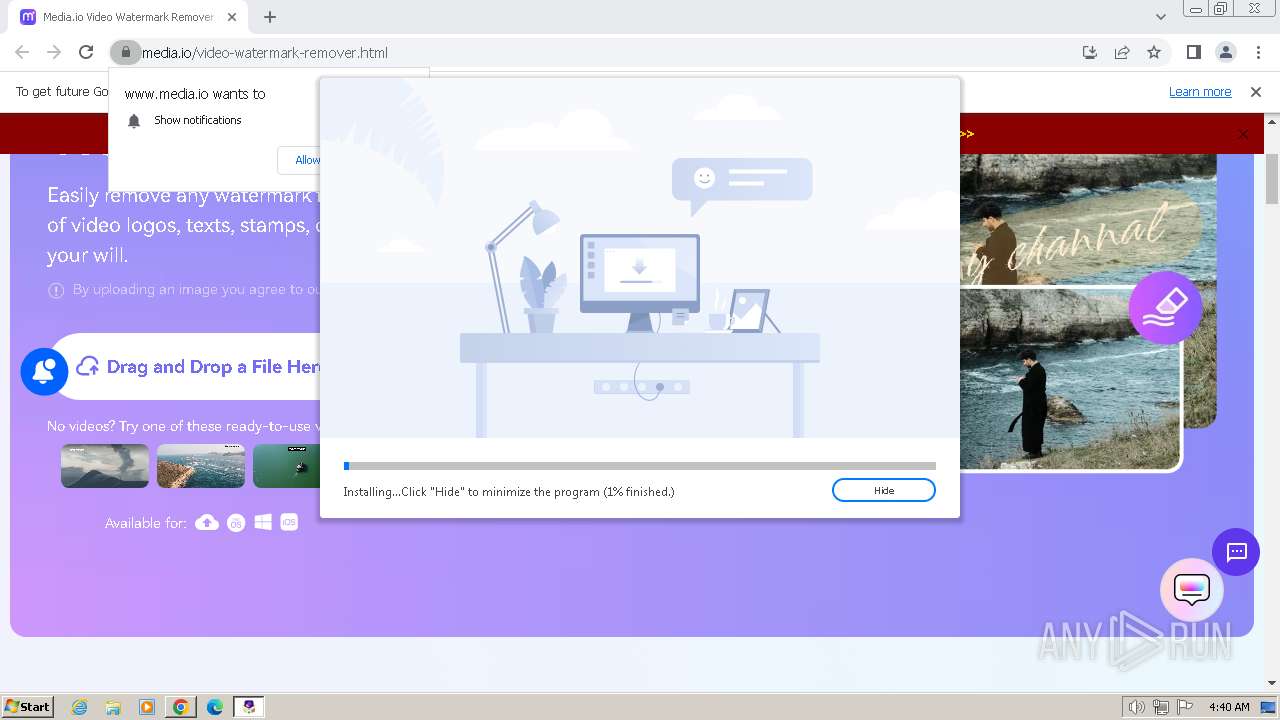This screenshot has width=1280, height=720.
Task: Share this page icon
Action: coord(1122,52)
